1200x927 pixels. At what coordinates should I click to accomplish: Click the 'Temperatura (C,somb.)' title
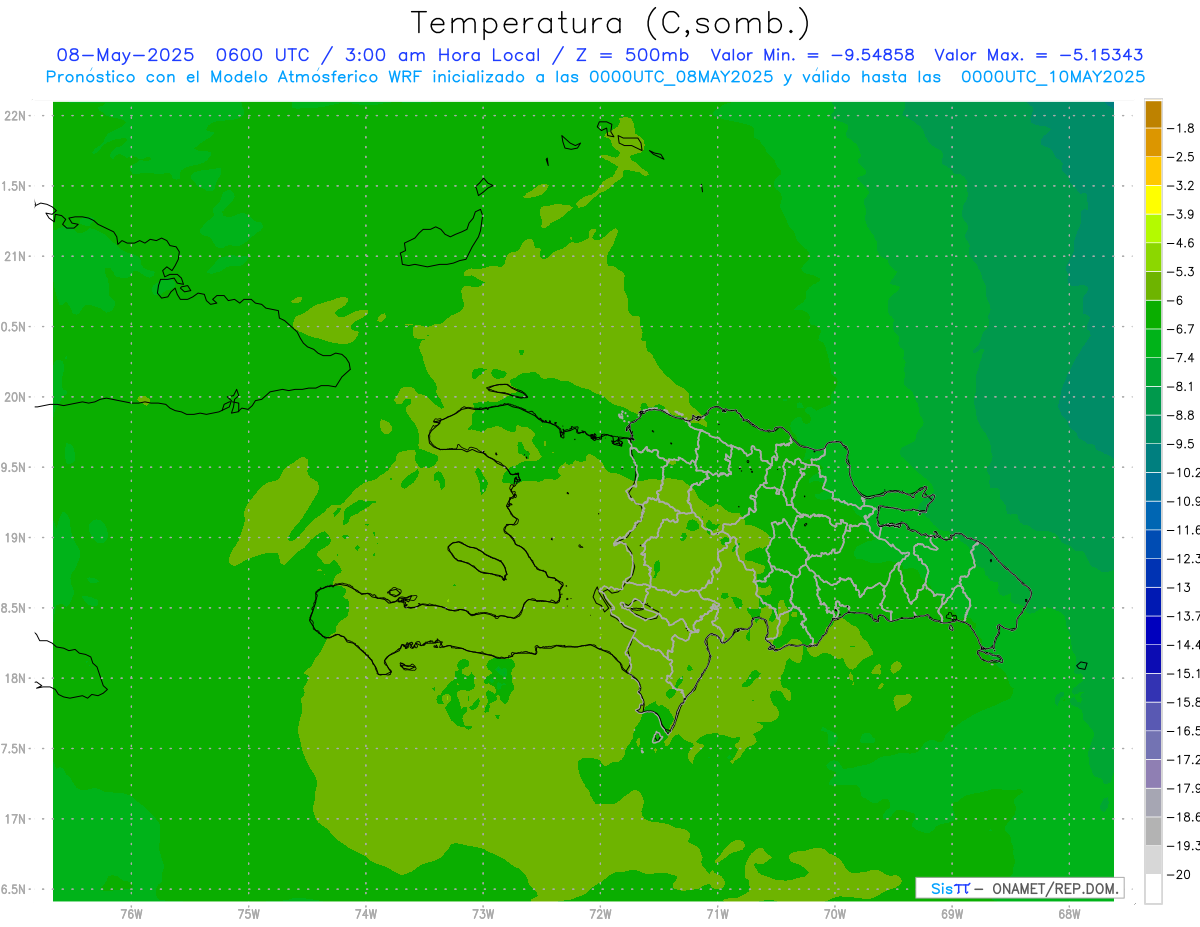pos(611,23)
